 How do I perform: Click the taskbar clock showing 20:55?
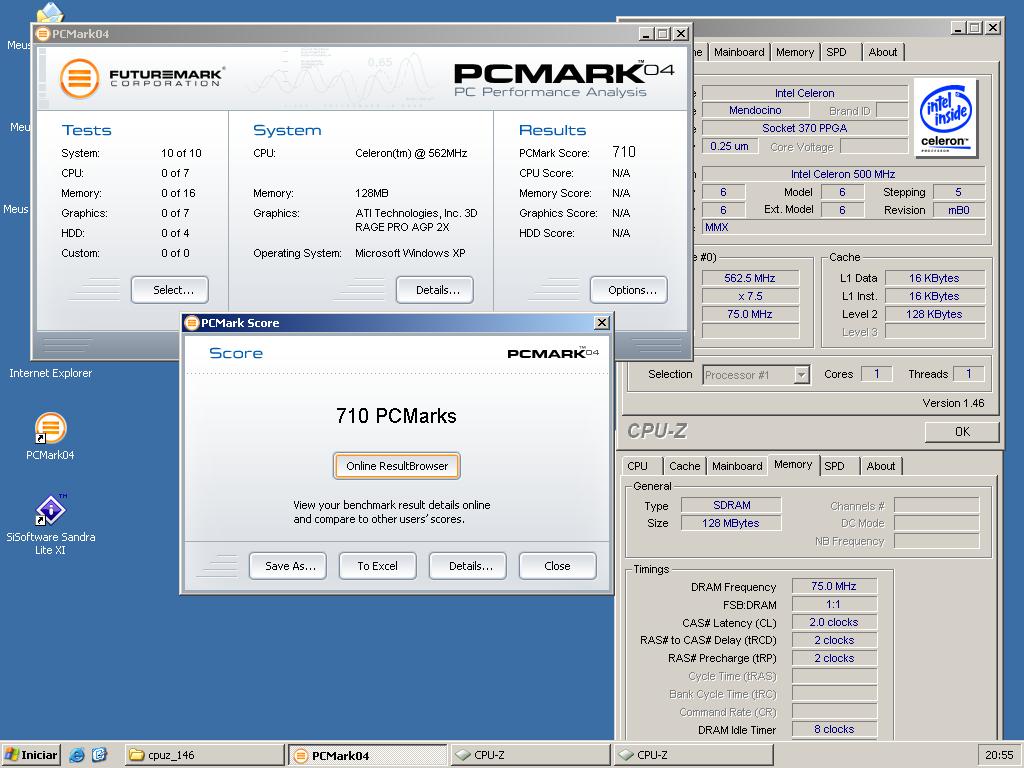tap(999, 755)
